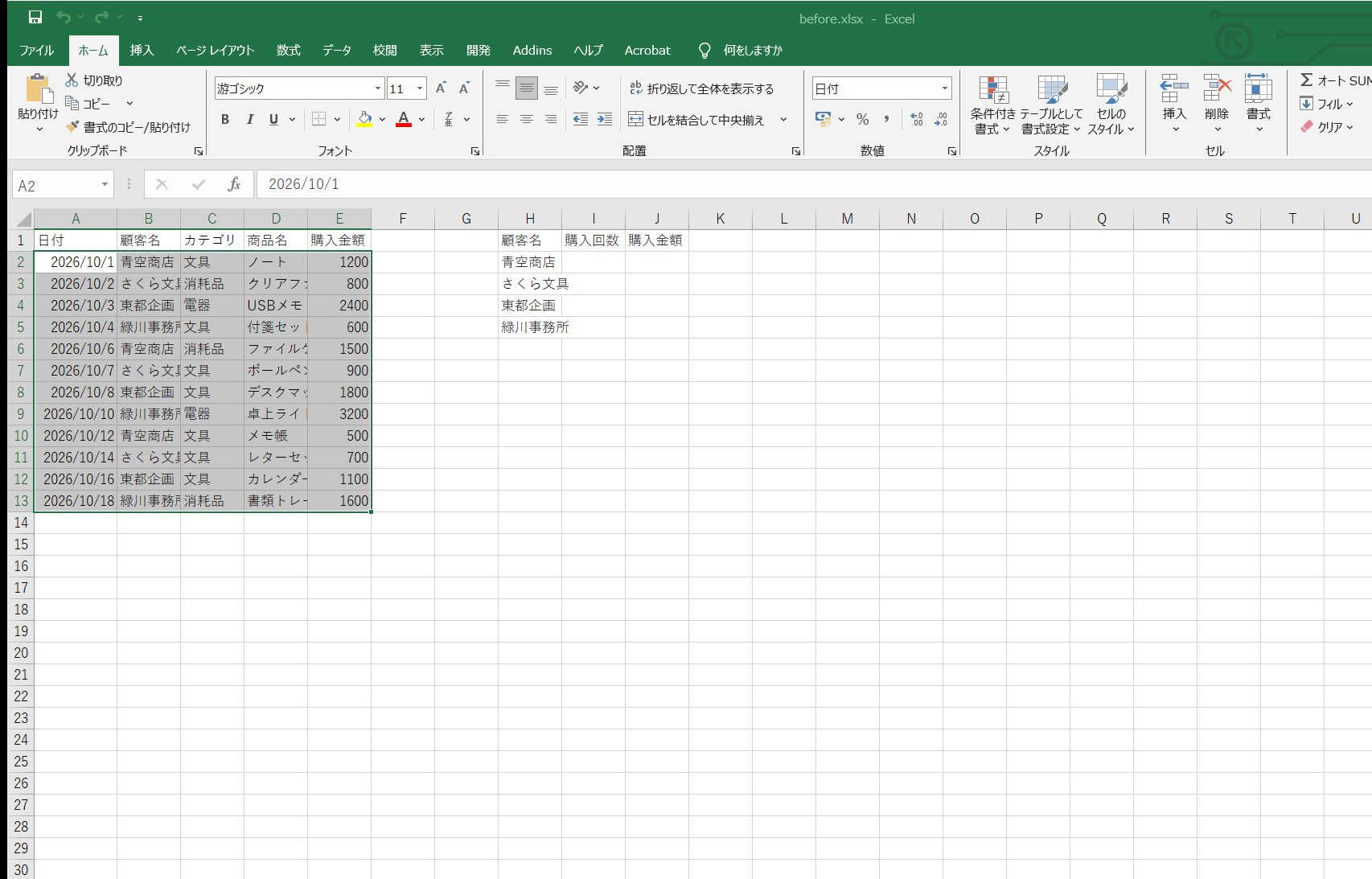Toggle Underline formatting
This screenshot has height=879, width=1372.
[273, 119]
